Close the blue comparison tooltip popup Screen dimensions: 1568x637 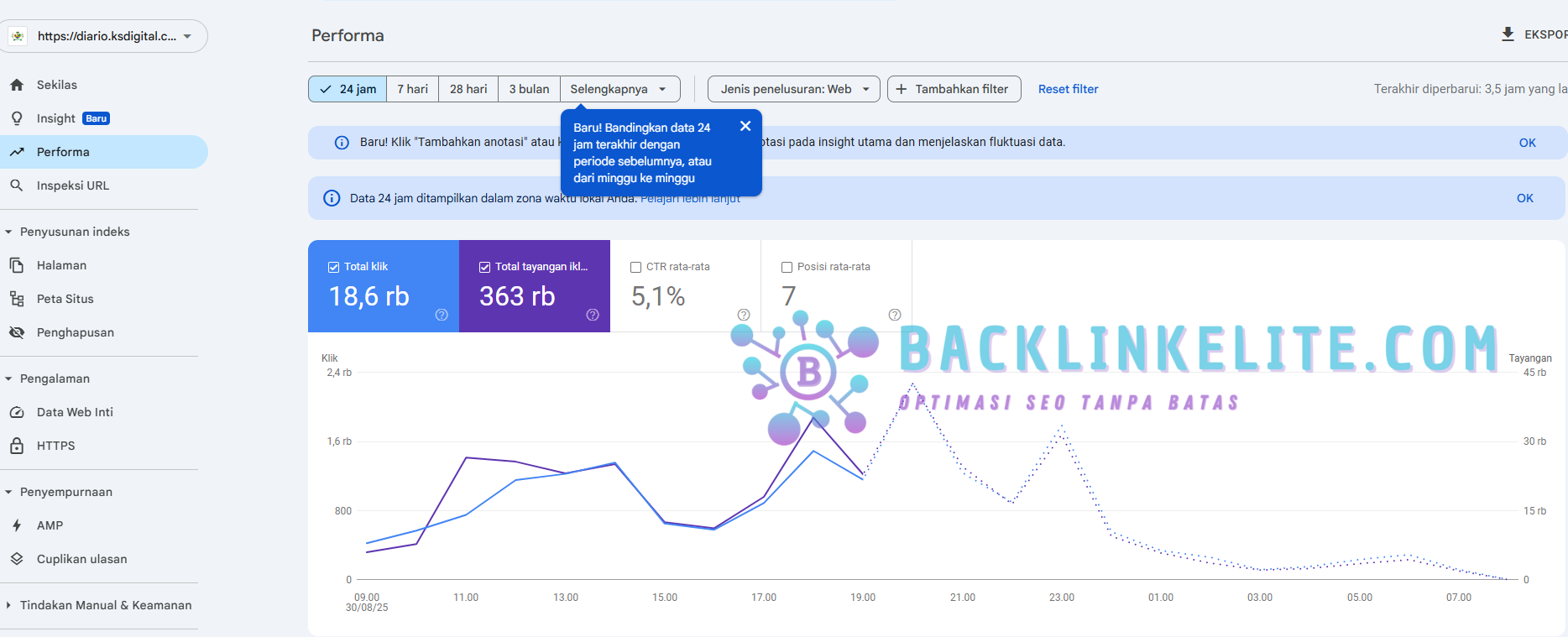click(x=745, y=126)
